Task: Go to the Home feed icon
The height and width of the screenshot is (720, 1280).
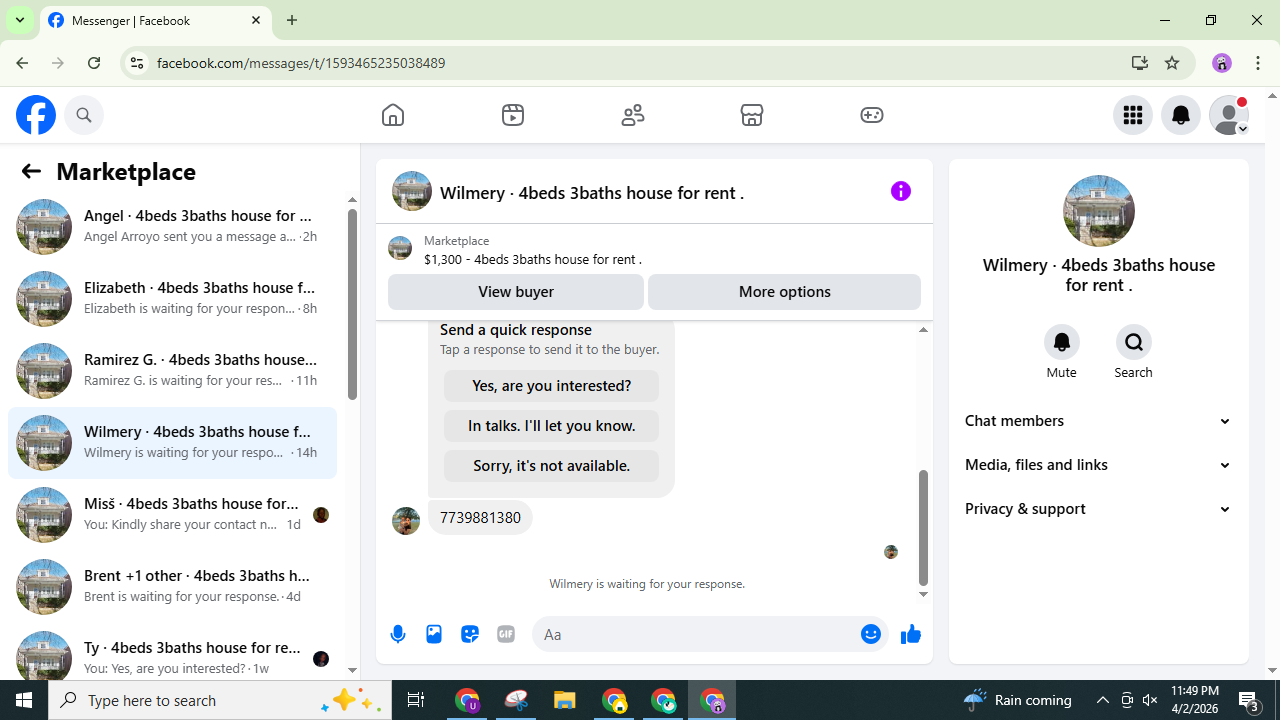Action: point(393,115)
